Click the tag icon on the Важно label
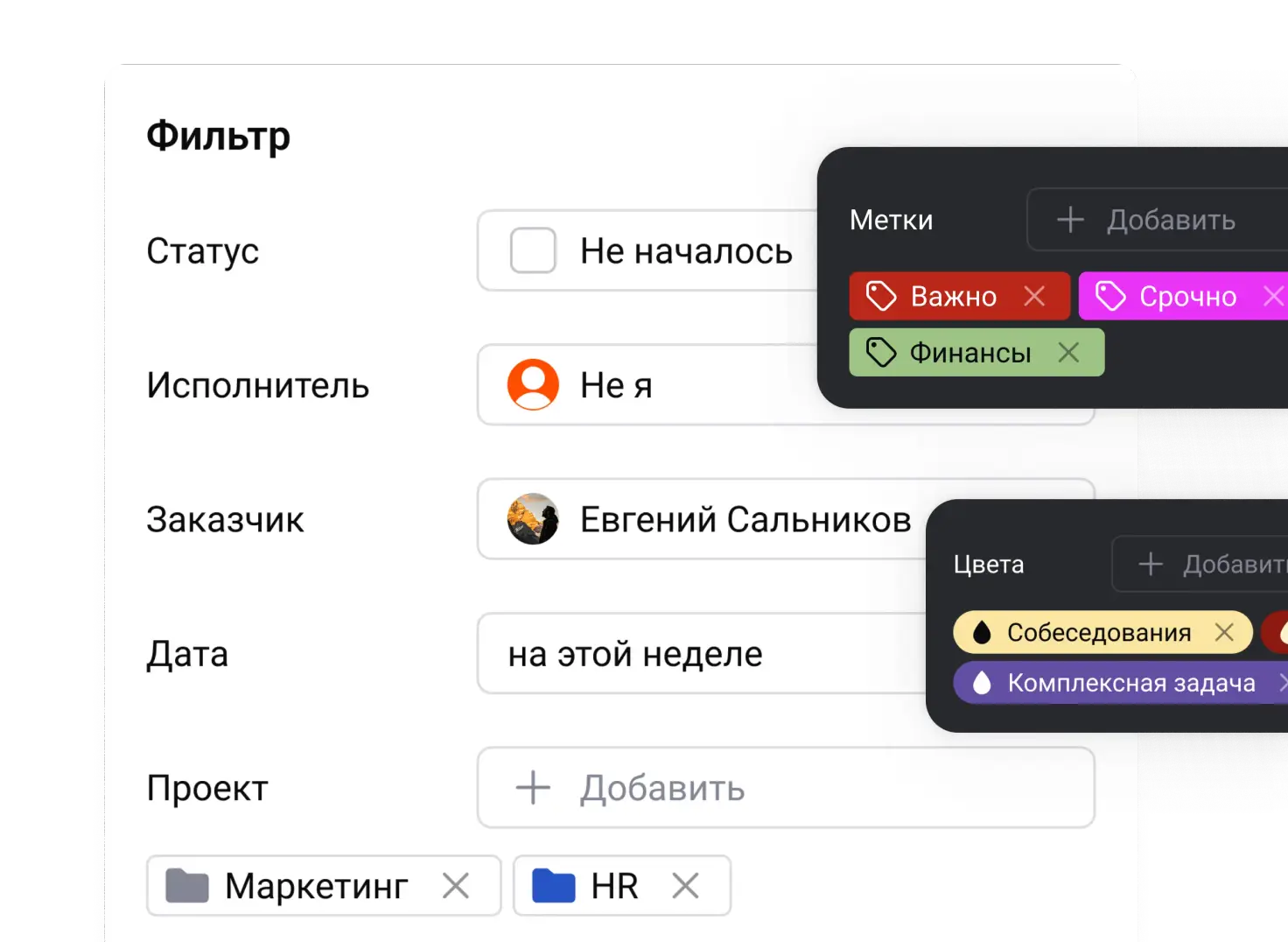This screenshot has width=1288, height=942. [881, 296]
